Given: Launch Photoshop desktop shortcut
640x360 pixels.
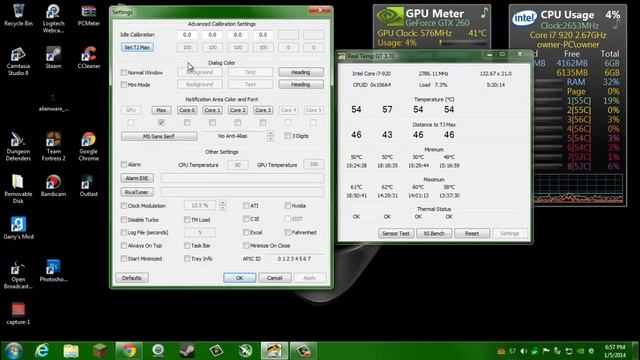Looking at the screenshot, I should 53,271.
